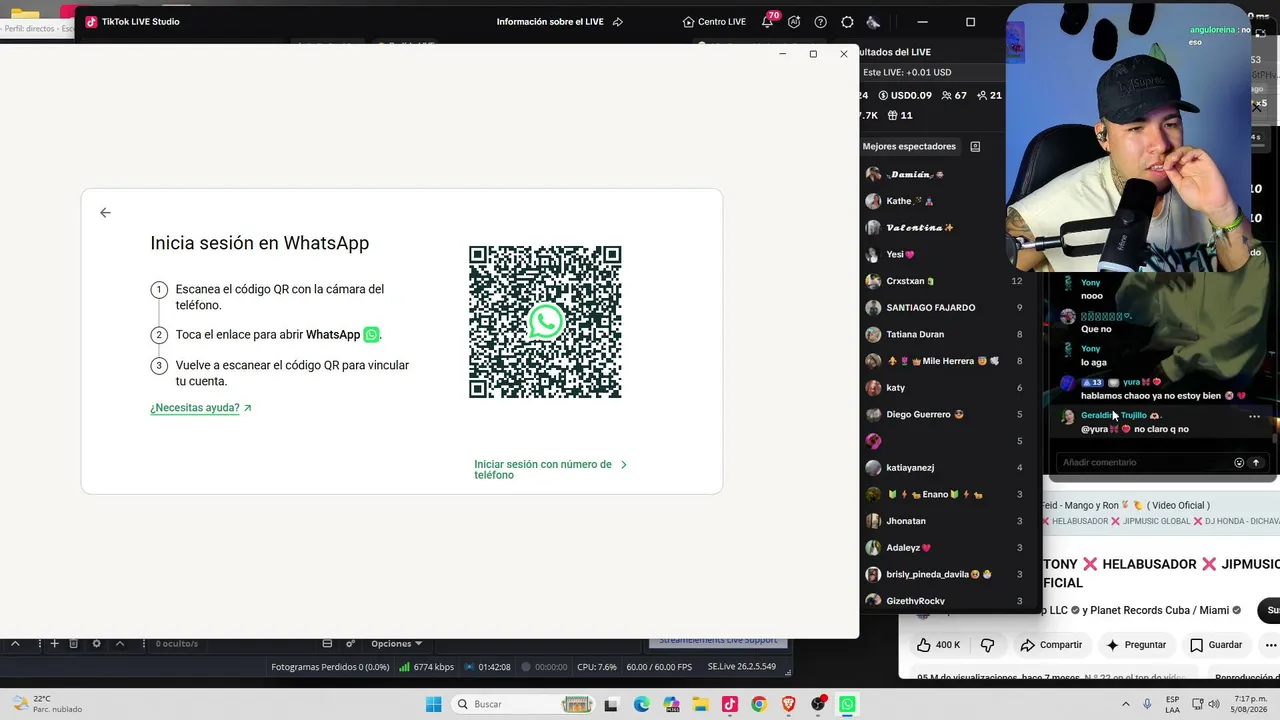Open File Explorer from the taskbar
1280x720 pixels.
tap(701, 704)
